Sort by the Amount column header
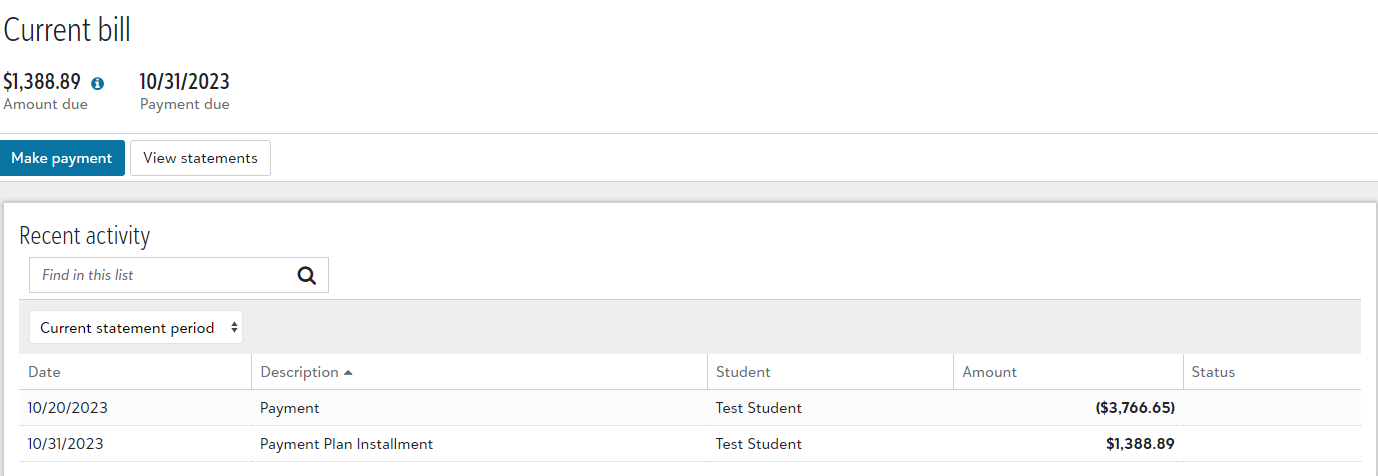The image size is (1378, 476). pyautogui.click(x=989, y=372)
